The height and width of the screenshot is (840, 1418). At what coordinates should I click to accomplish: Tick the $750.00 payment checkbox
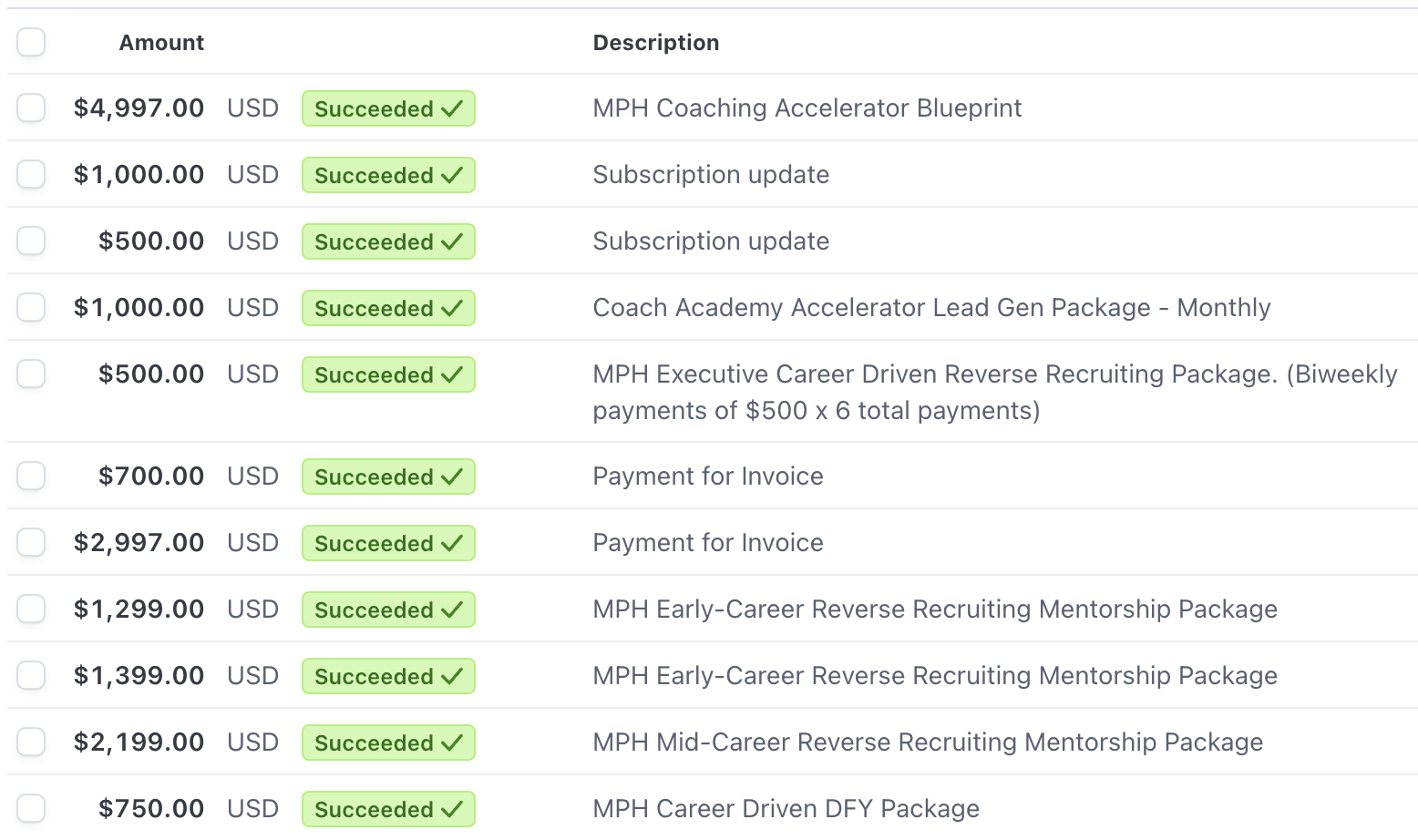[31, 808]
